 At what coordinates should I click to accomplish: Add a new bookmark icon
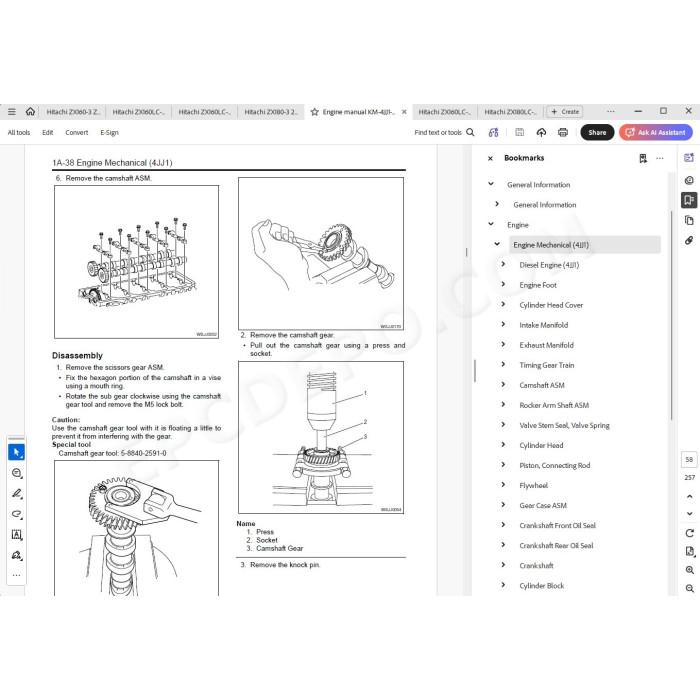coord(643,158)
